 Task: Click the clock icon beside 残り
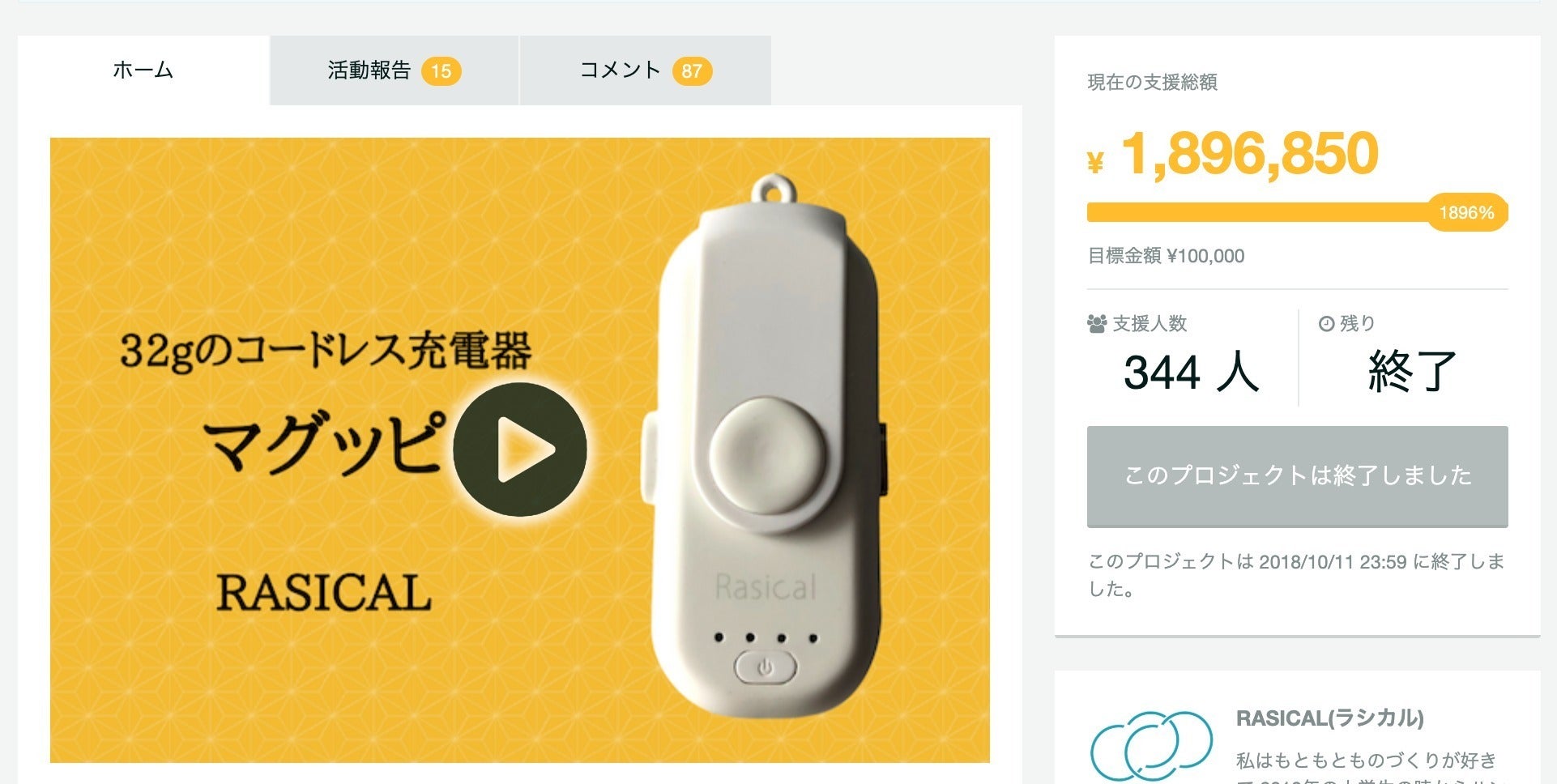[1326, 324]
